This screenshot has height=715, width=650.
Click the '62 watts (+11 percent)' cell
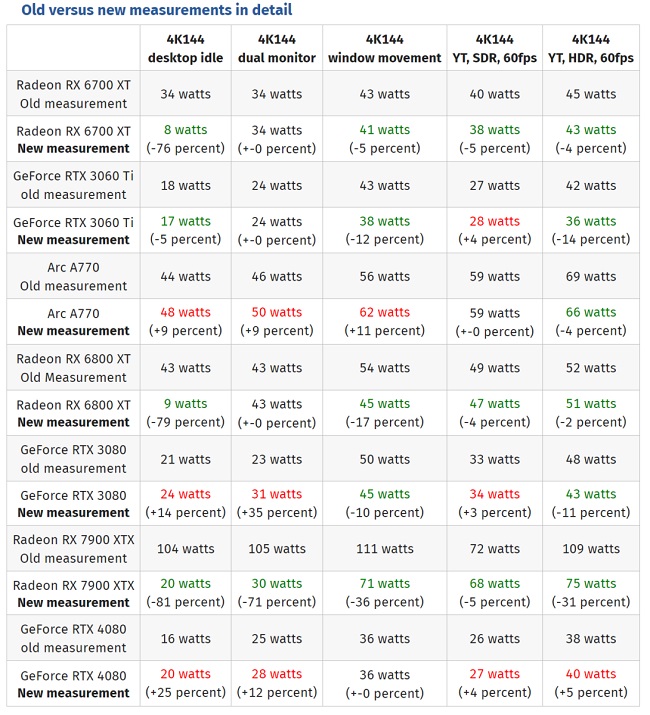384,322
